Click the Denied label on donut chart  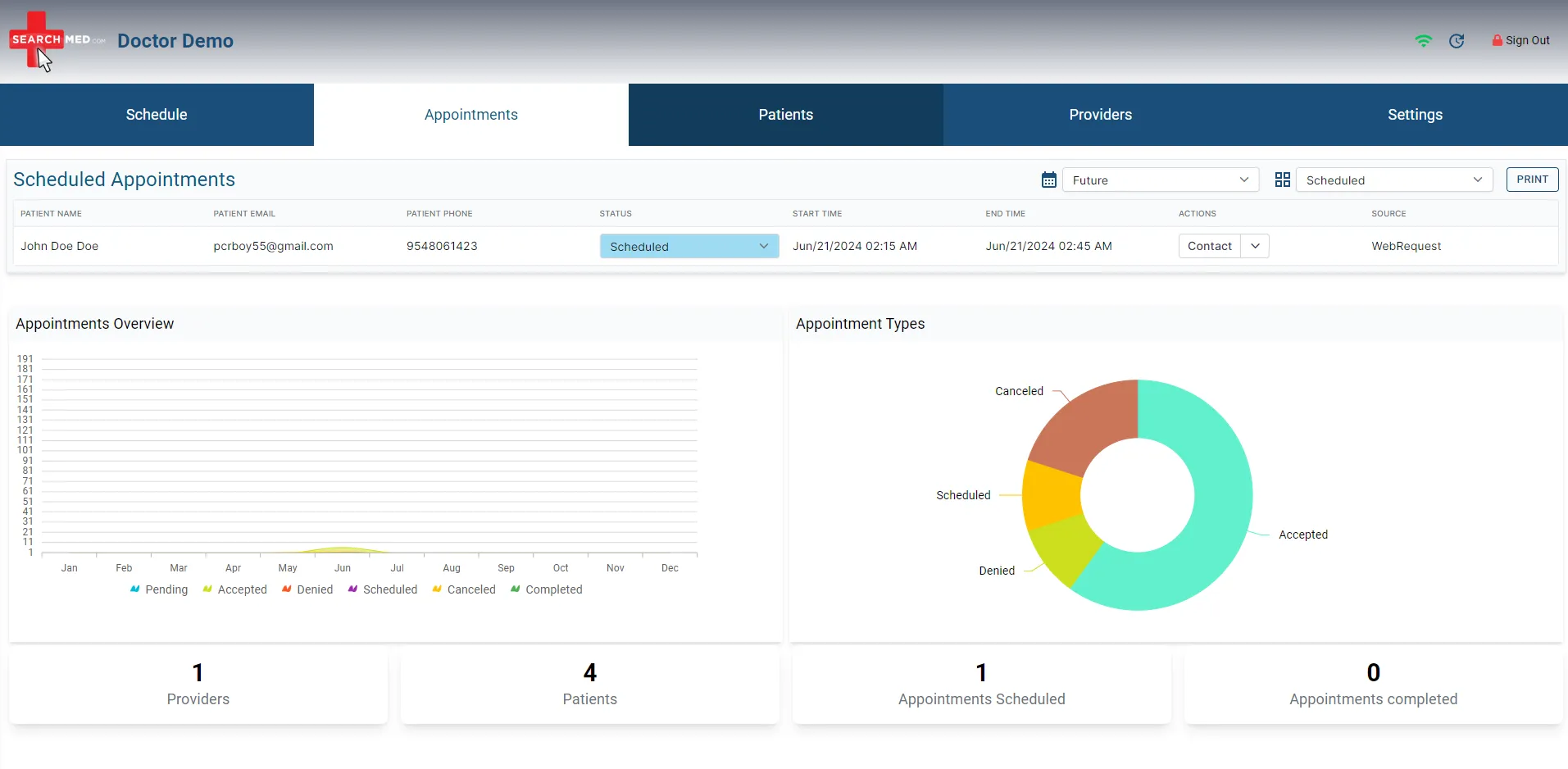[997, 571]
